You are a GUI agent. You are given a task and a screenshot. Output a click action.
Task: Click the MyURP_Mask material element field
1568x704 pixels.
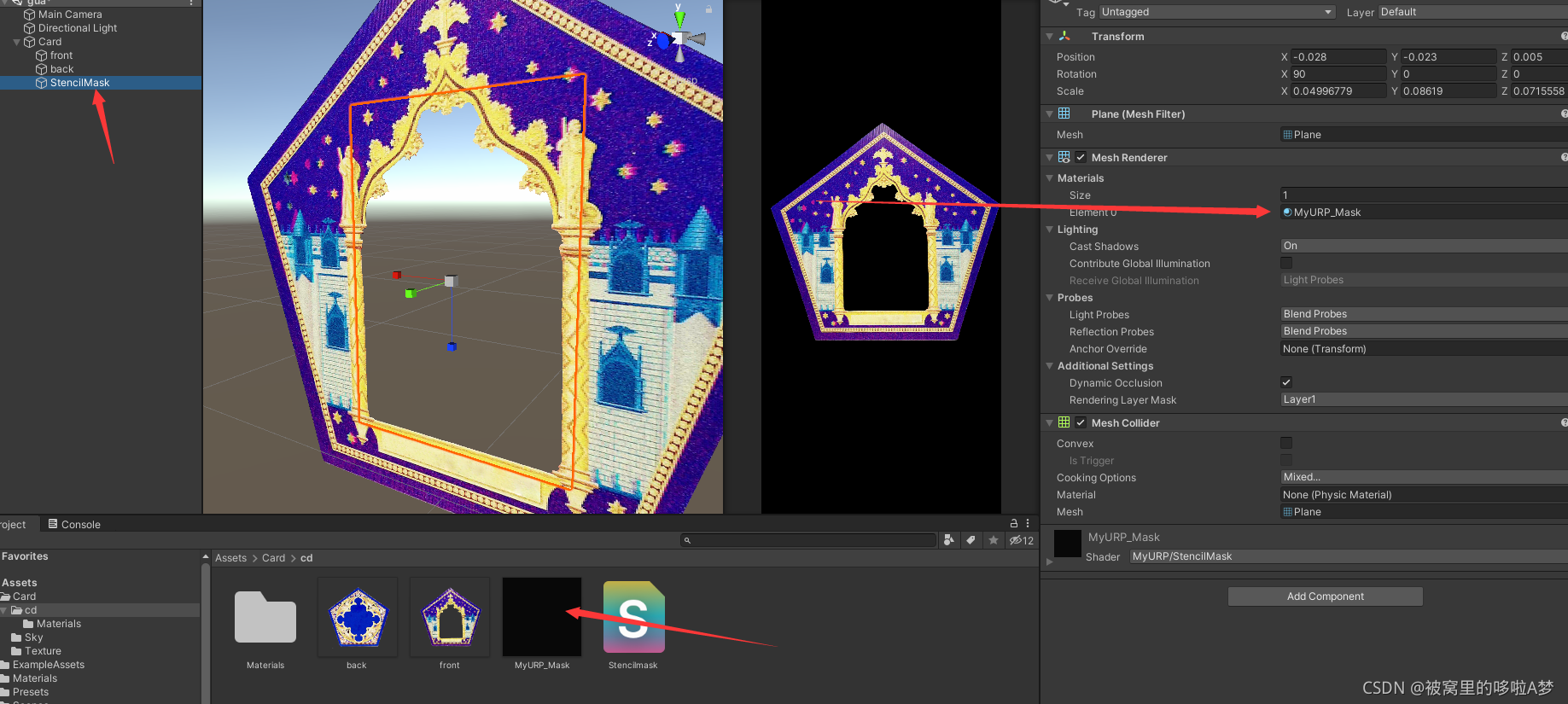point(1424,212)
